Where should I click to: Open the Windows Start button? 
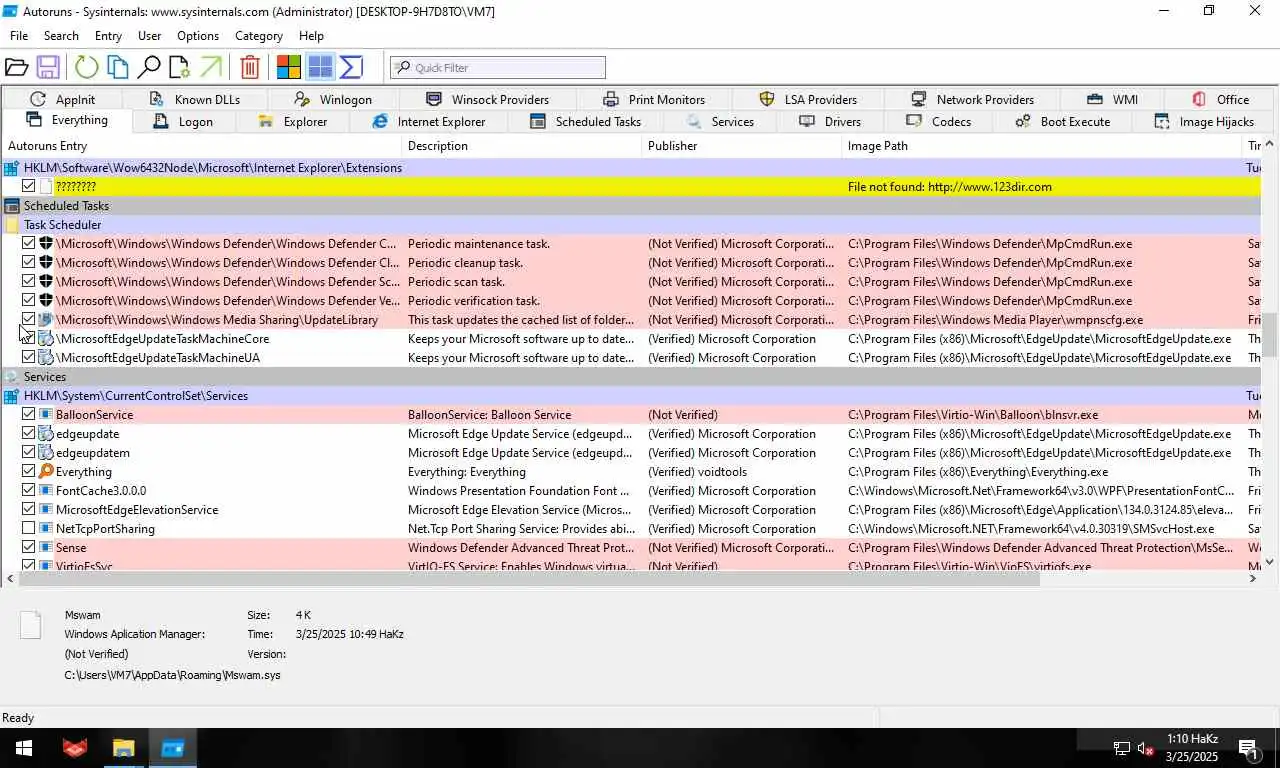point(24,748)
